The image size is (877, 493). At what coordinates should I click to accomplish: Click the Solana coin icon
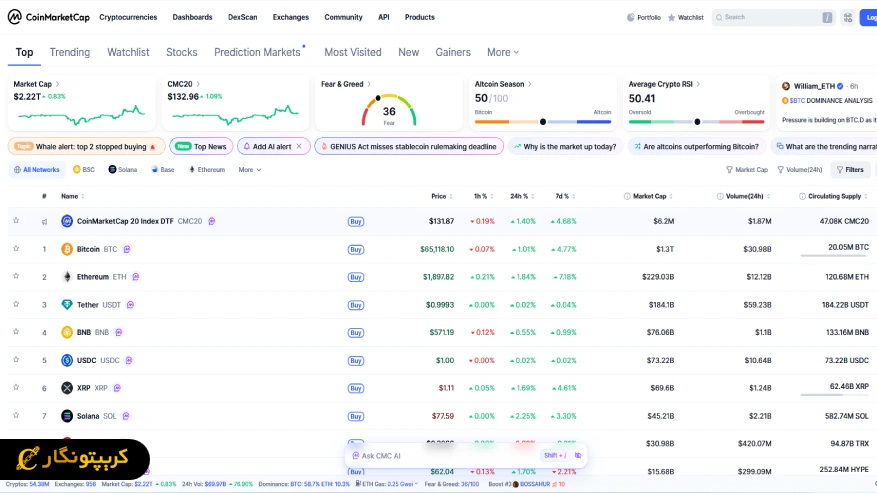[67, 416]
